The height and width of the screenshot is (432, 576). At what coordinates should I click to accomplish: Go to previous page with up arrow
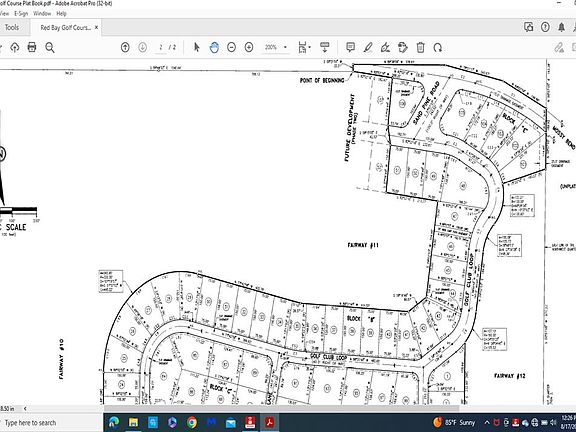click(125, 47)
